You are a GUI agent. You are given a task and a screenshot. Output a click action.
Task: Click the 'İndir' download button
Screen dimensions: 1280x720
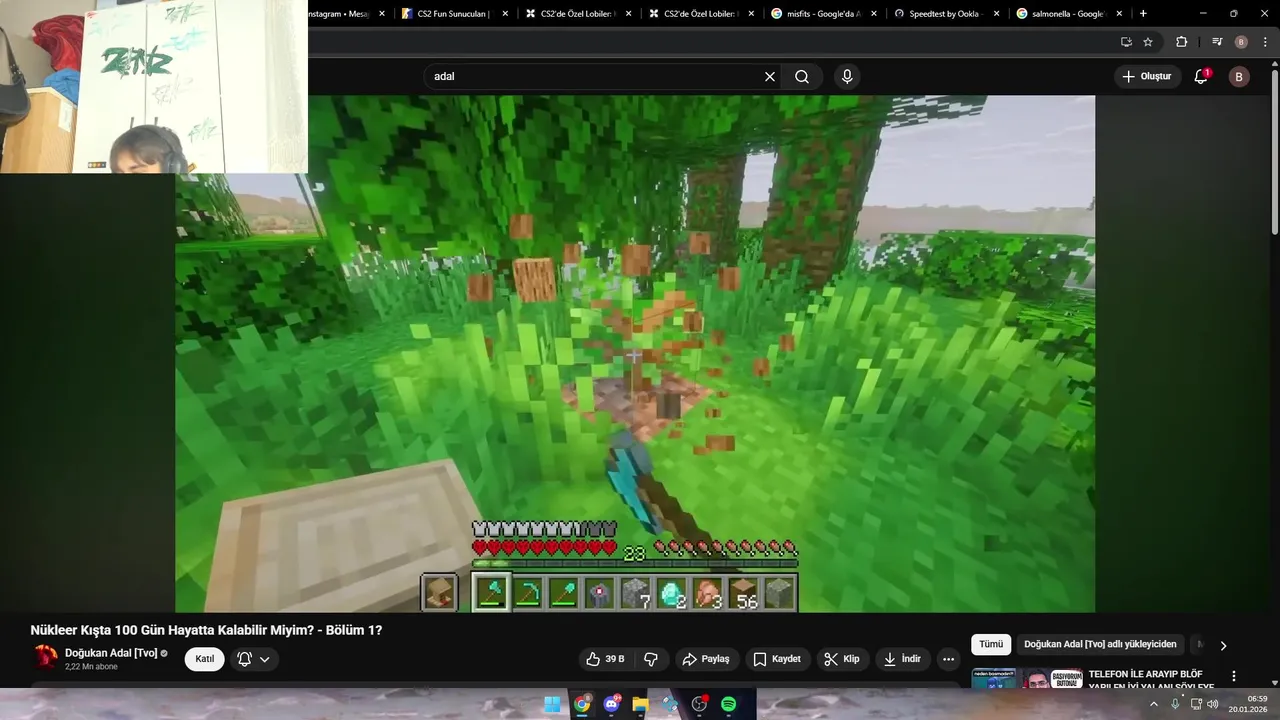(x=902, y=659)
